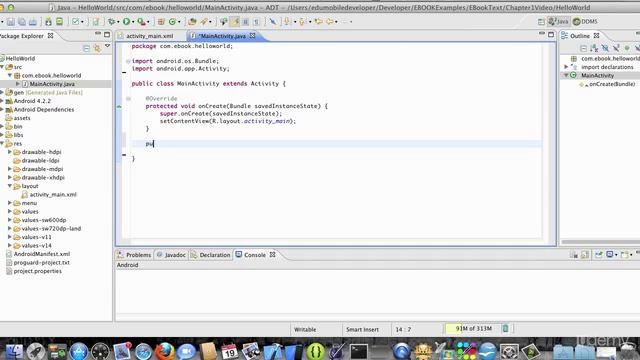
Task: Close the MainActivity.java editor tab
Action: (x=253, y=36)
